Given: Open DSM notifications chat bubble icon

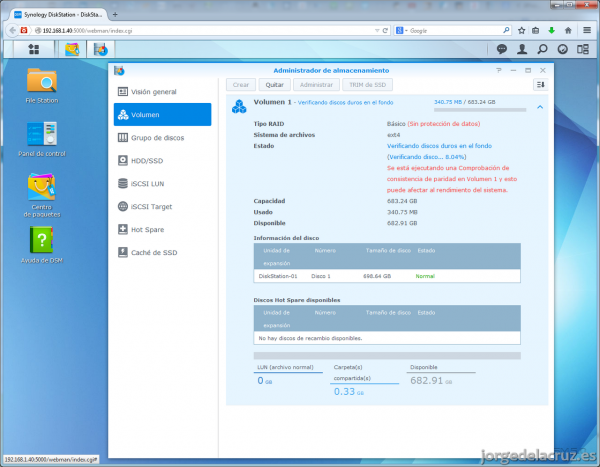Looking at the screenshot, I should tap(502, 49).
